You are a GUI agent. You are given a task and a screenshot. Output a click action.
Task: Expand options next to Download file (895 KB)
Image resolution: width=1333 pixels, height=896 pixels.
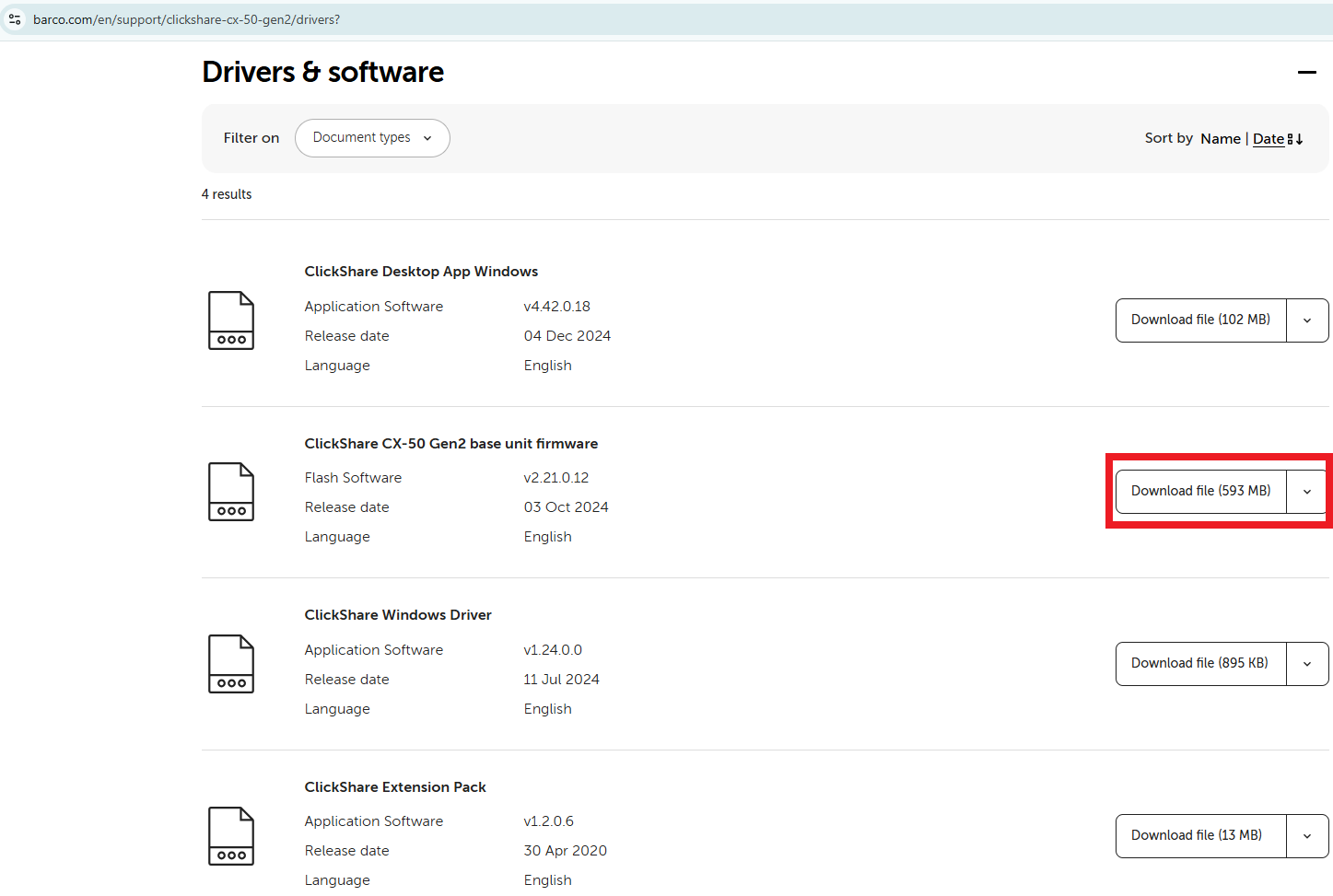(1307, 664)
